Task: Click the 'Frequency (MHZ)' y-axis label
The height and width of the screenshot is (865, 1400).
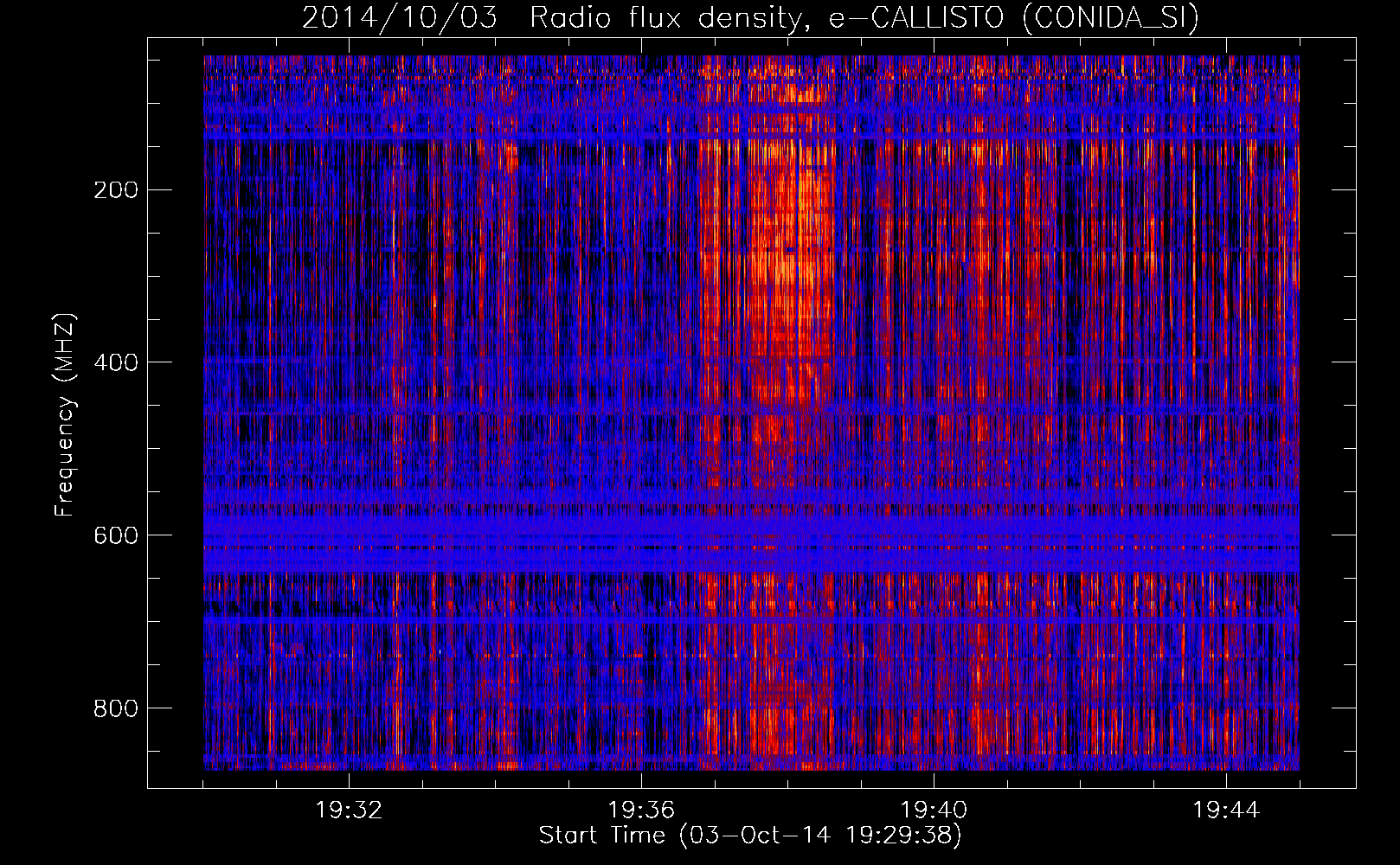Action: click(65, 415)
